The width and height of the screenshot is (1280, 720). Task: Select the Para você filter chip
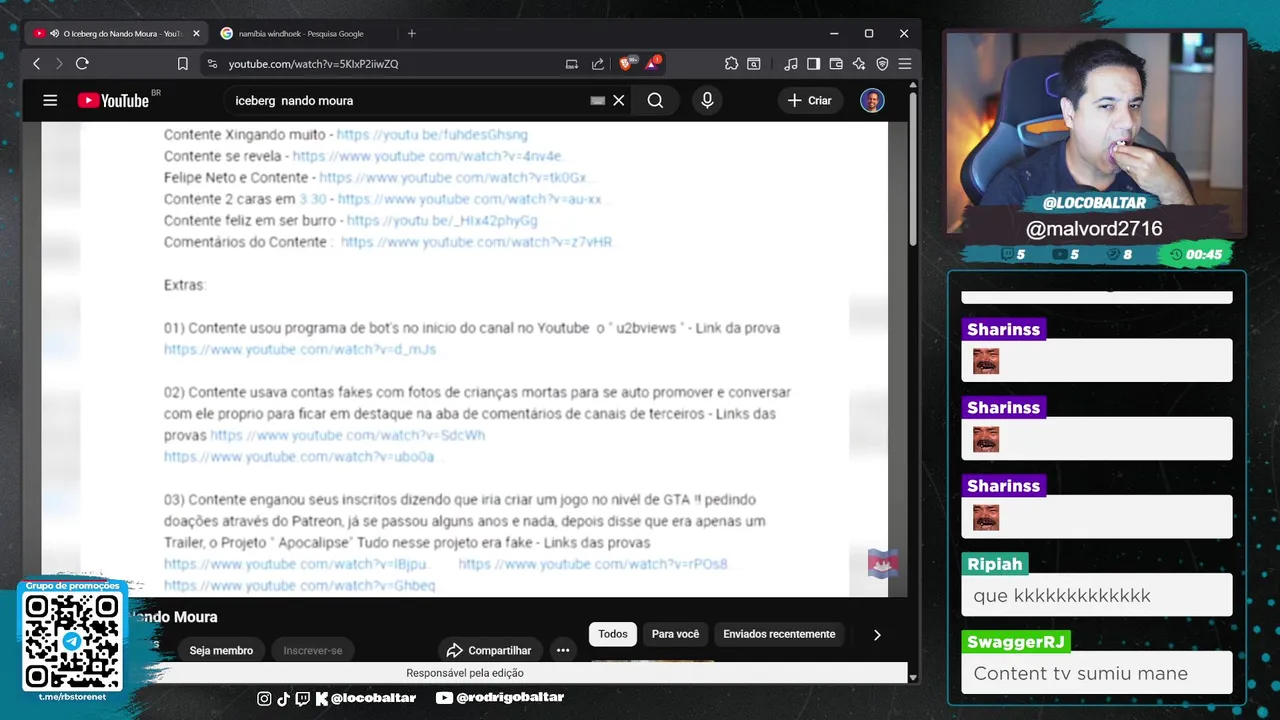pos(675,634)
